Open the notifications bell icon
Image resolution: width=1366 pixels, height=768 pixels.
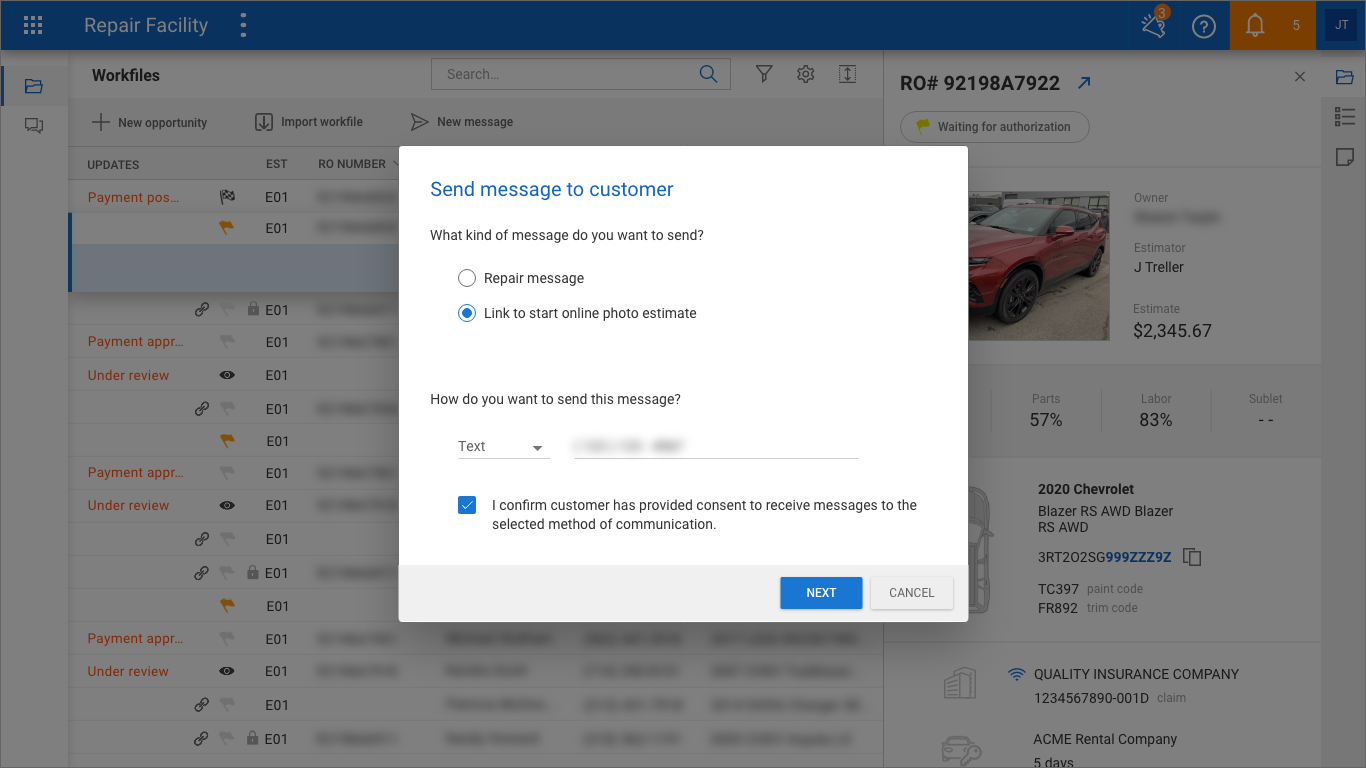pyautogui.click(x=1255, y=26)
